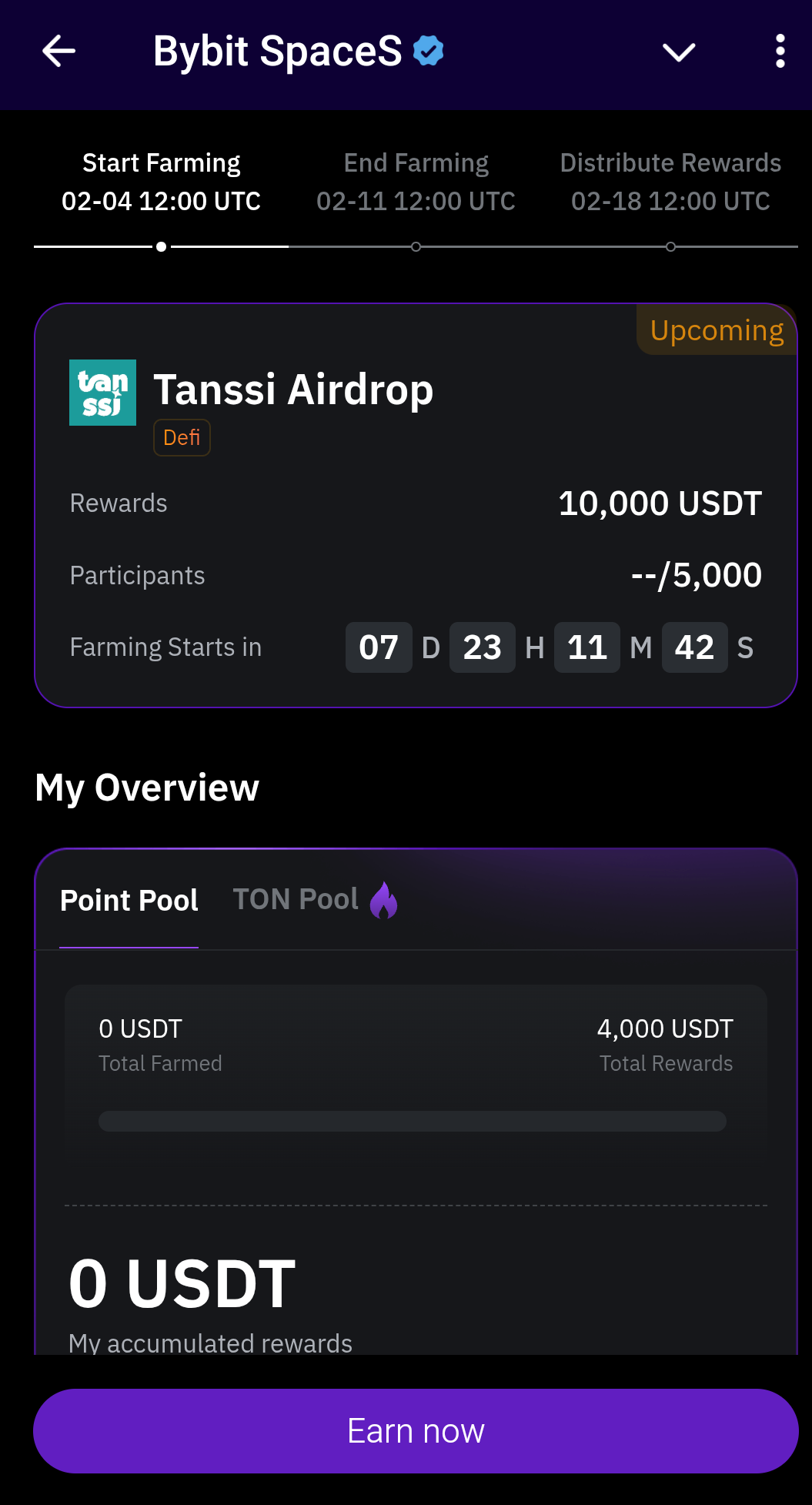Tap the days countdown box
Image resolution: width=812 pixels, height=1505 pixels.
[379, 647]
